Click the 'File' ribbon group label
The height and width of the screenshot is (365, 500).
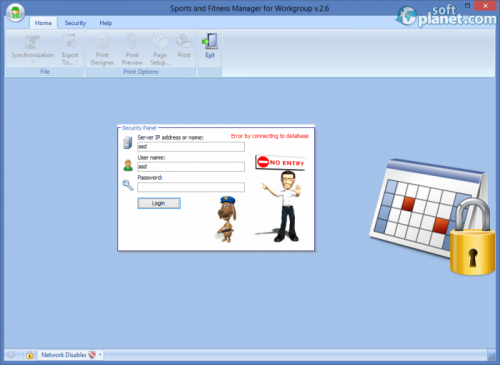45,72
